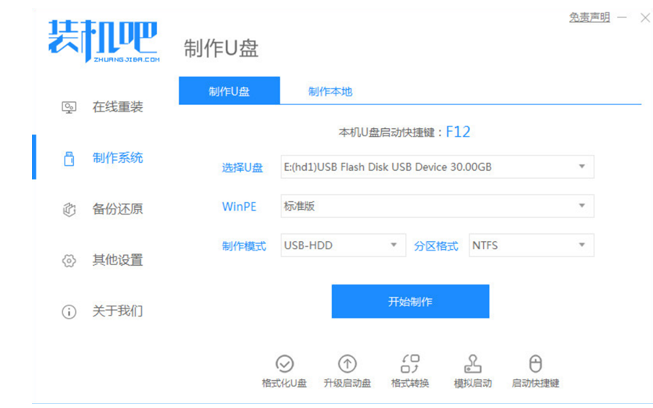Screen dimensions: 653x408
Task: Click the 其他设置 gear icon
Action: [69, 260]
